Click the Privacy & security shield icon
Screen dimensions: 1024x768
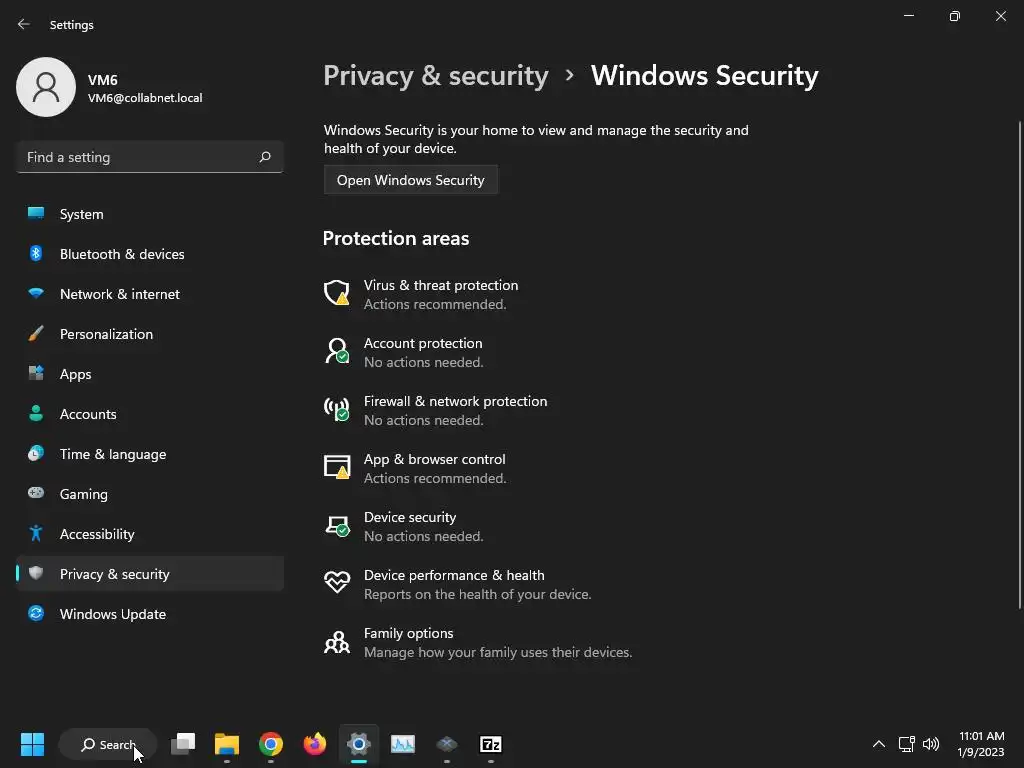coord(36,573)
